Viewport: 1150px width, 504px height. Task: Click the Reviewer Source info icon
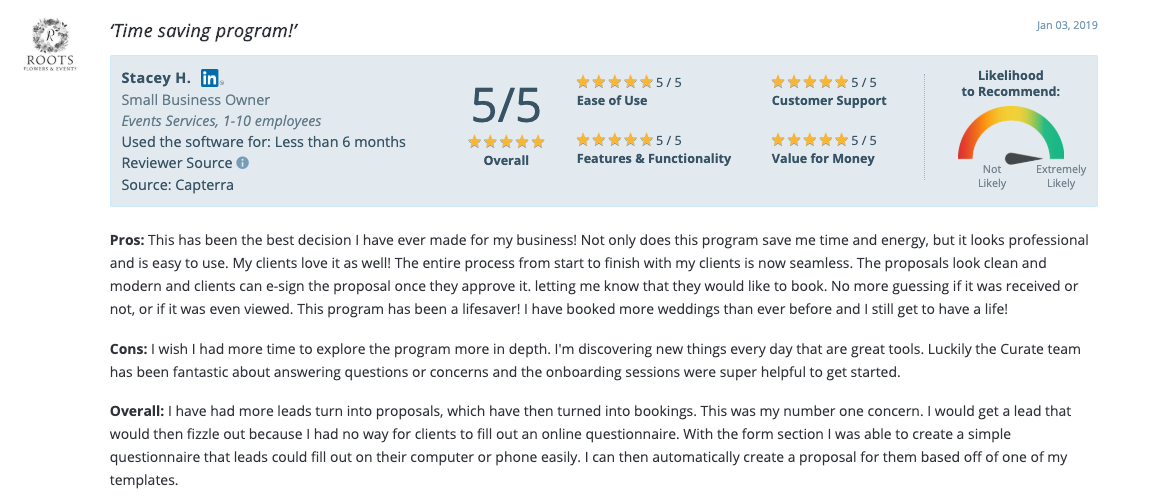(243, 163)
